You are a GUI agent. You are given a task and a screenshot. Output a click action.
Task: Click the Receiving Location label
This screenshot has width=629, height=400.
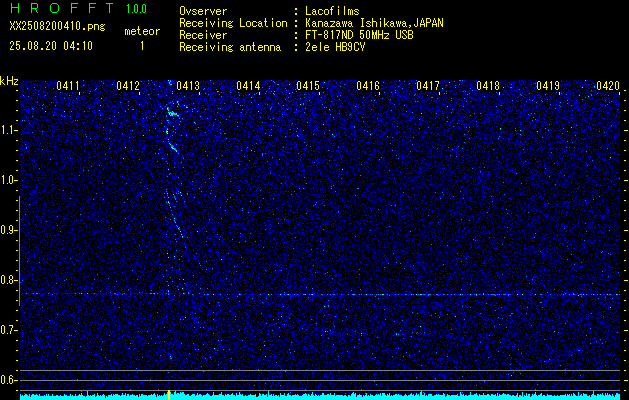233,23
